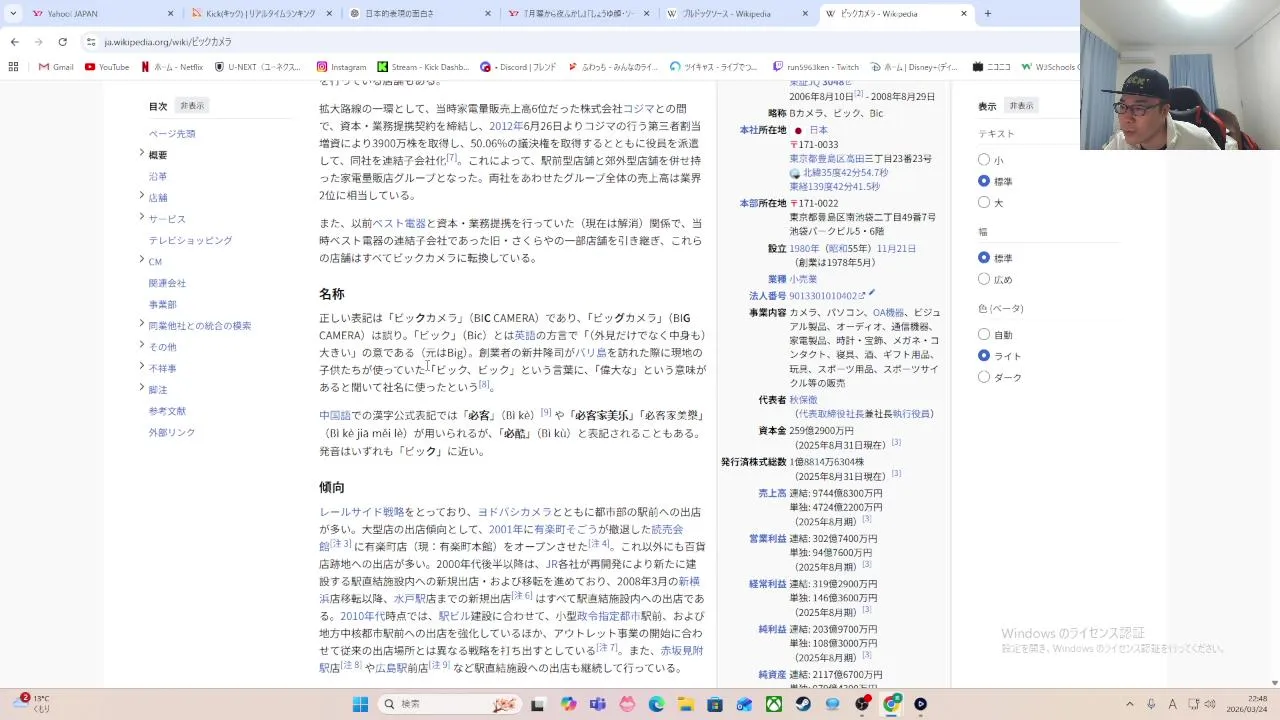Viewport: 1280px width, 720px height.
Task: Select width 標準
Action: (x=984, y=258)
